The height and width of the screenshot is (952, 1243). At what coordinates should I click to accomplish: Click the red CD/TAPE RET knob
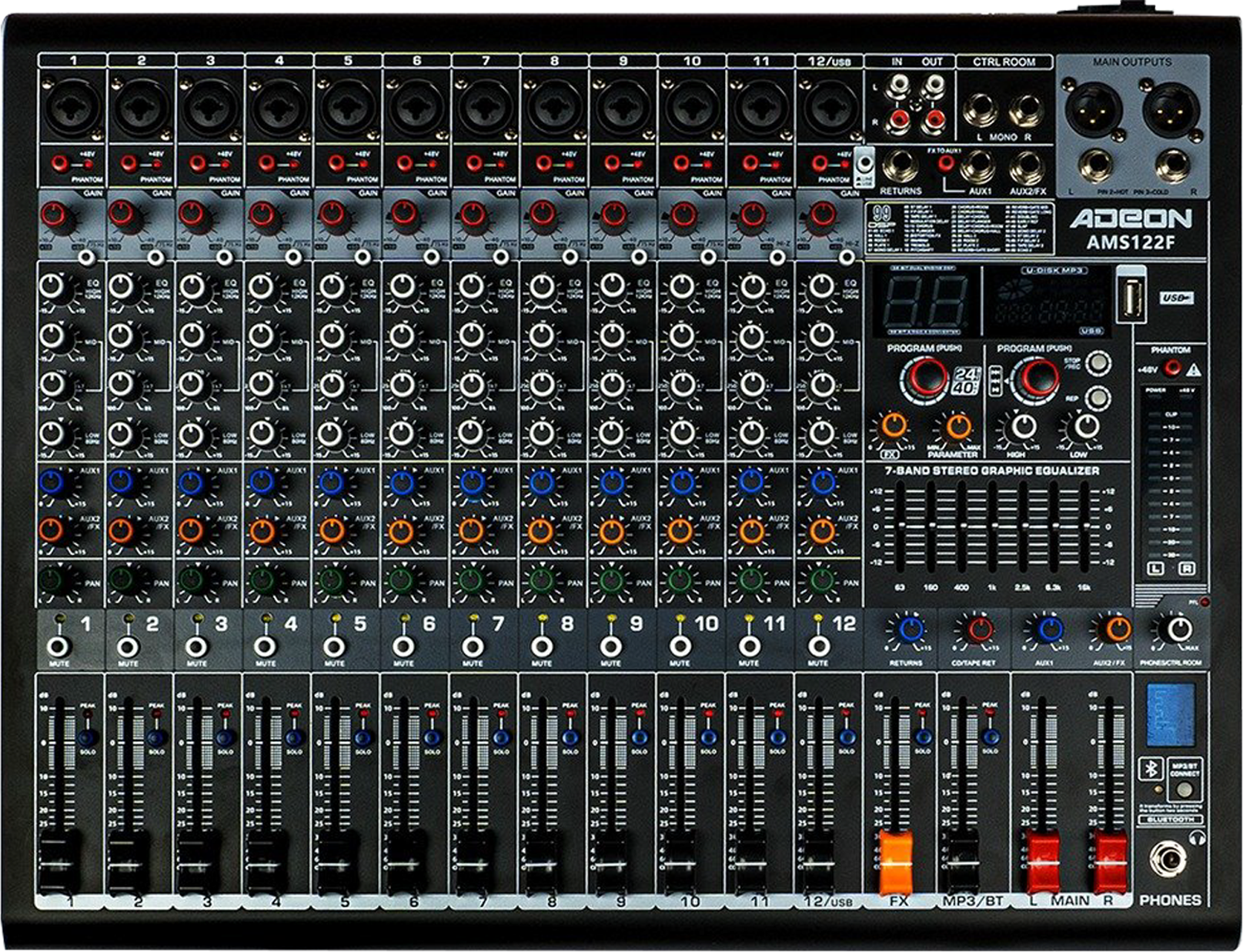[980, 630]
